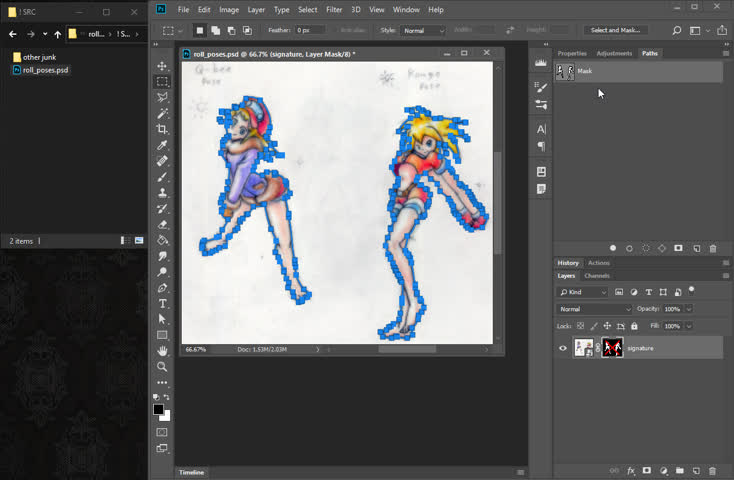Select the Horizontal Type tool

point(162,303)
